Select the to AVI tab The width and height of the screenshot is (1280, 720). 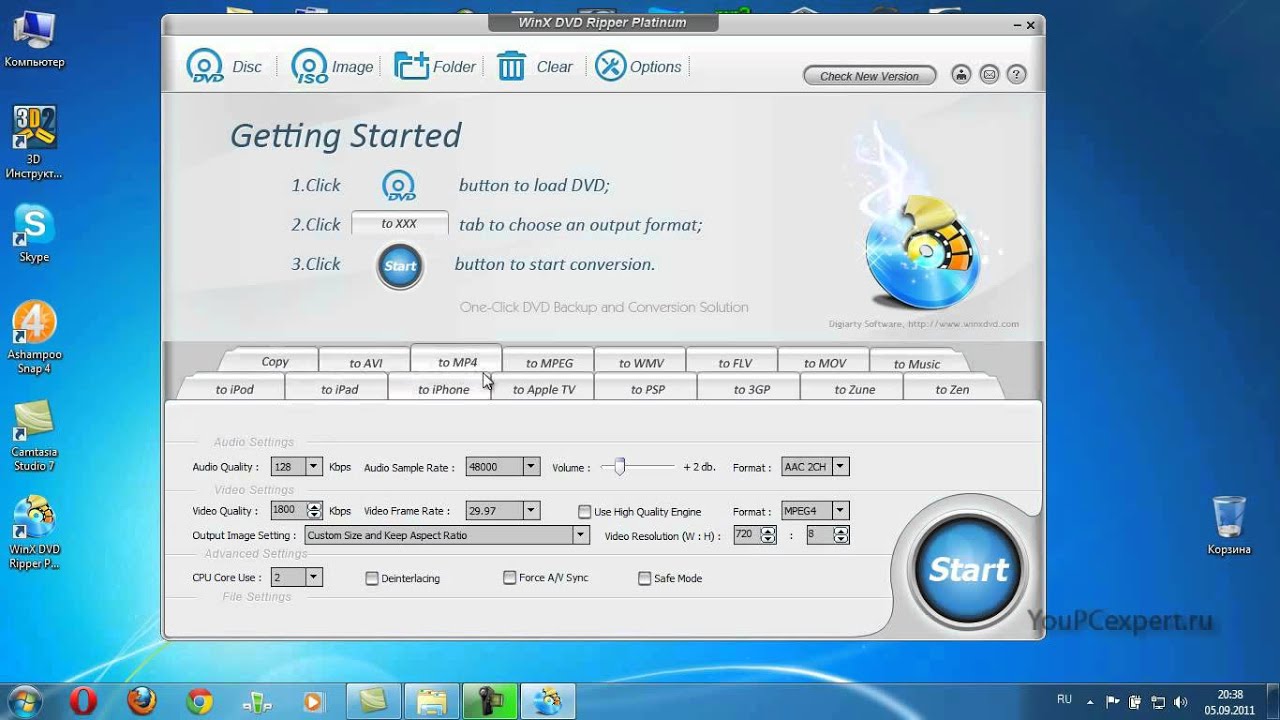coord(366,363)
